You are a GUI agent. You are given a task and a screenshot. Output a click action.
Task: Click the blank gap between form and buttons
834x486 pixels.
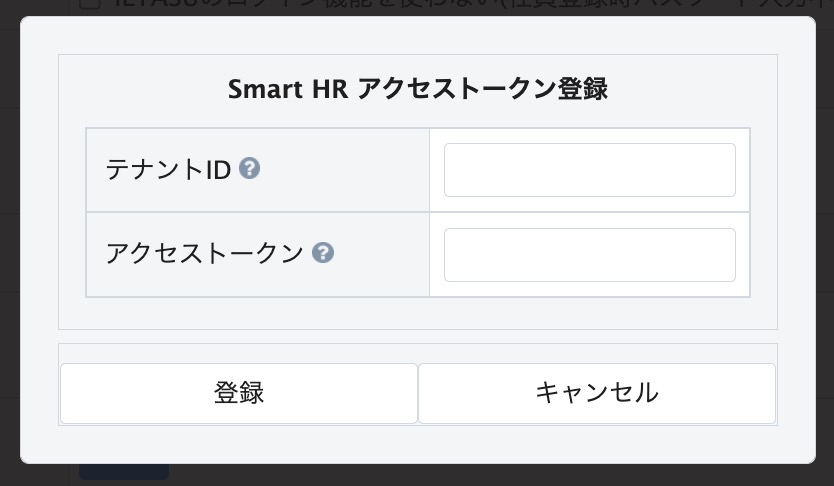point(417,337)
